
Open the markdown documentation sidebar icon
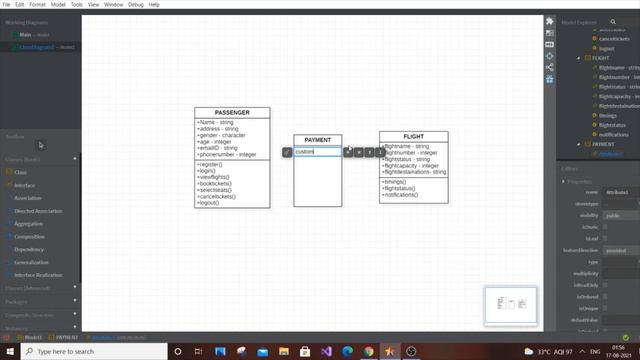tap(550, 44)
